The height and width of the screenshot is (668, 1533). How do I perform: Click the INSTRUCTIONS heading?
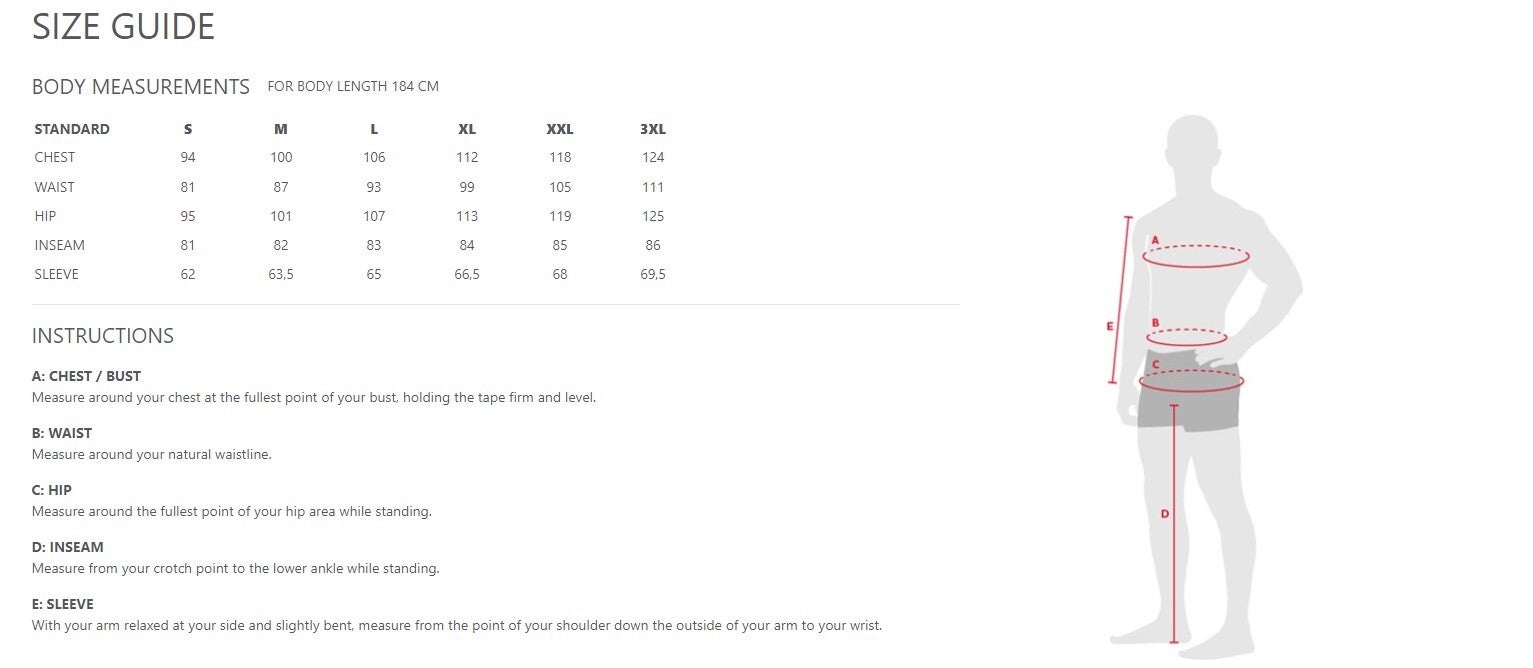pyautogui.click(x=103, y=336)
